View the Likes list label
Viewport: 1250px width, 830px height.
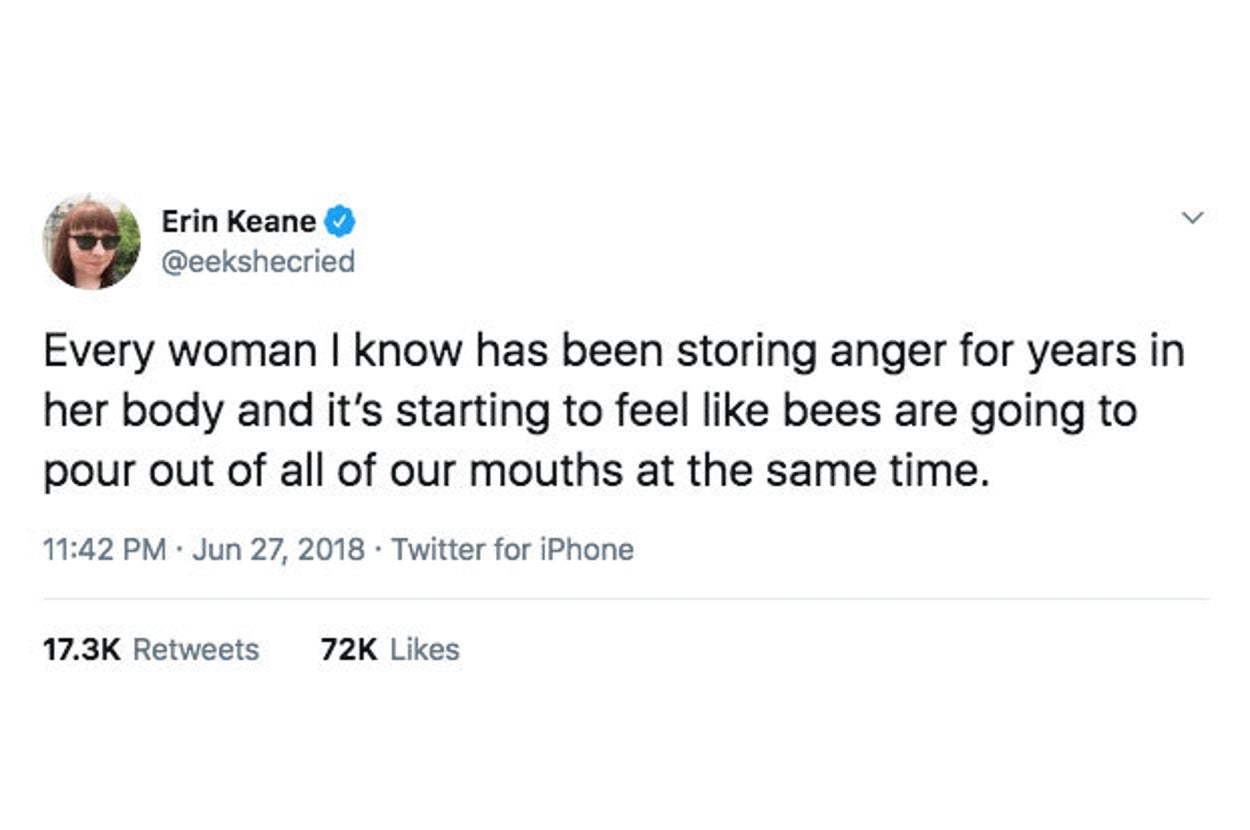[x=424, y=650]
